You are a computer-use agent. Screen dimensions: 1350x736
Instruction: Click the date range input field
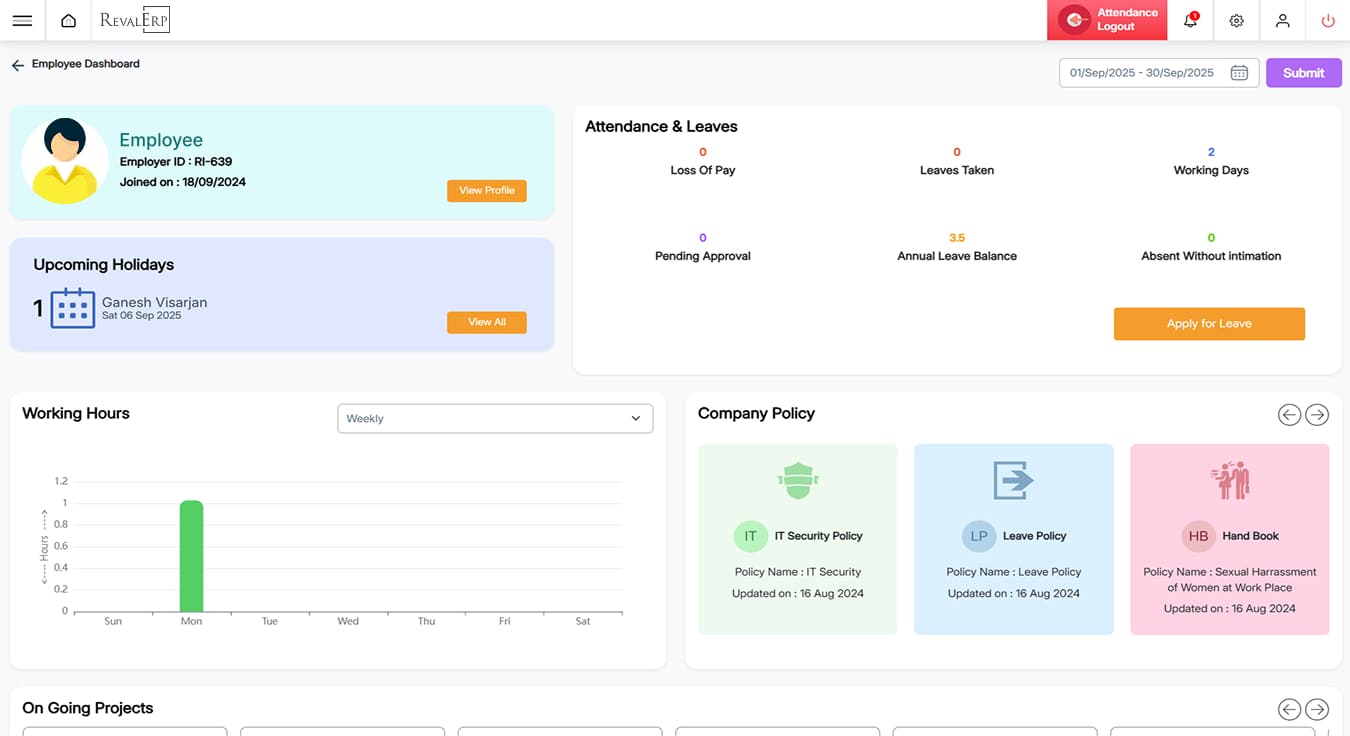point(1159,73)
